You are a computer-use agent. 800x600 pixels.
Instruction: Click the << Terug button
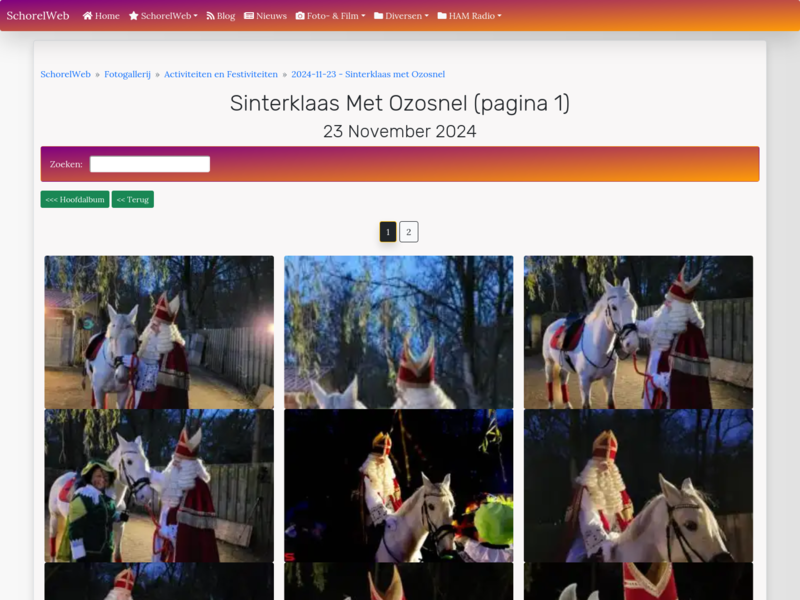coord(133,199)
